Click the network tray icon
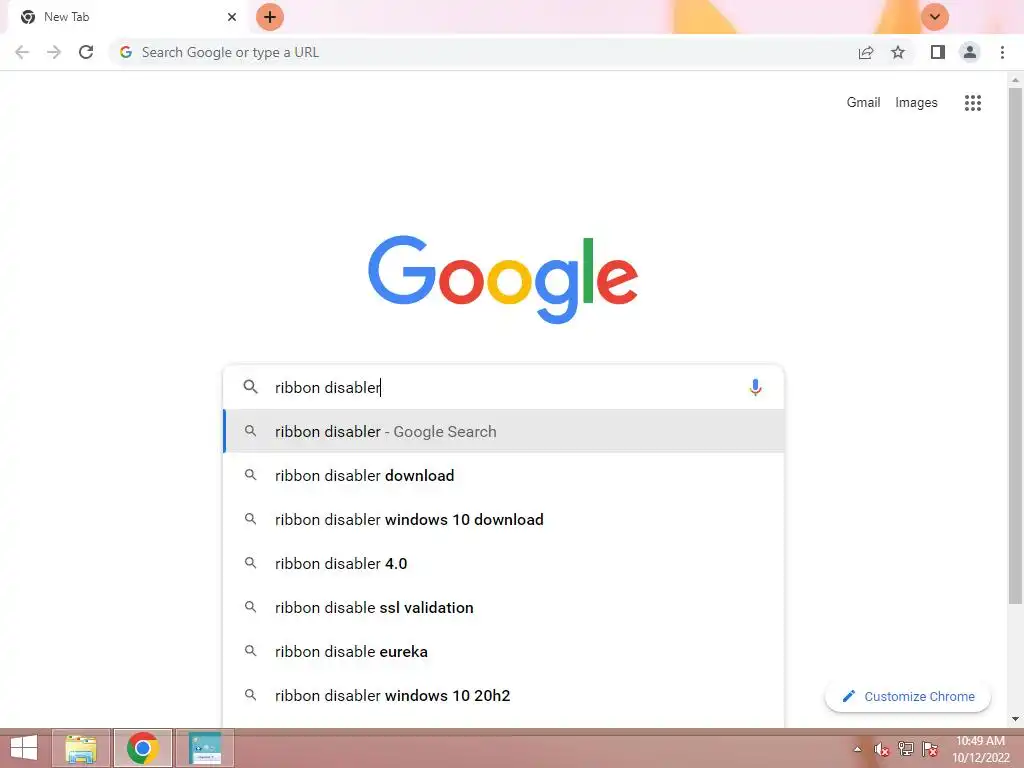Screen dimensions: 1024x768 (906, 749)
